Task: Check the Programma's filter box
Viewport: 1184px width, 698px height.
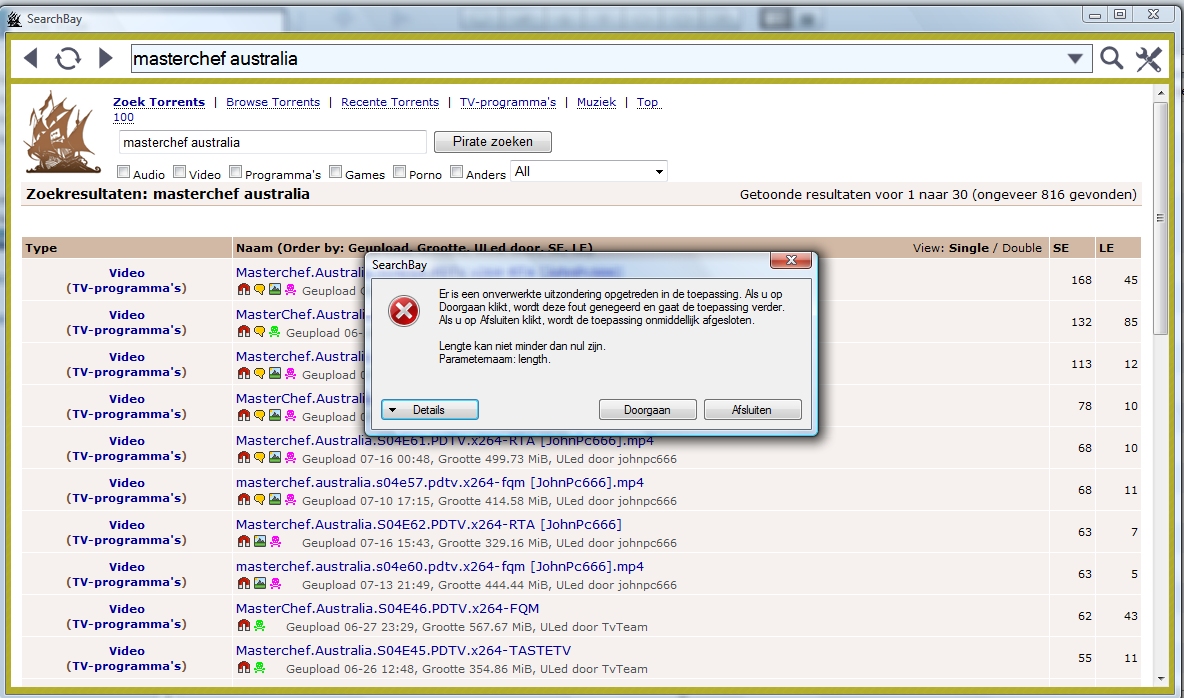Action: (x=236, y=172)
